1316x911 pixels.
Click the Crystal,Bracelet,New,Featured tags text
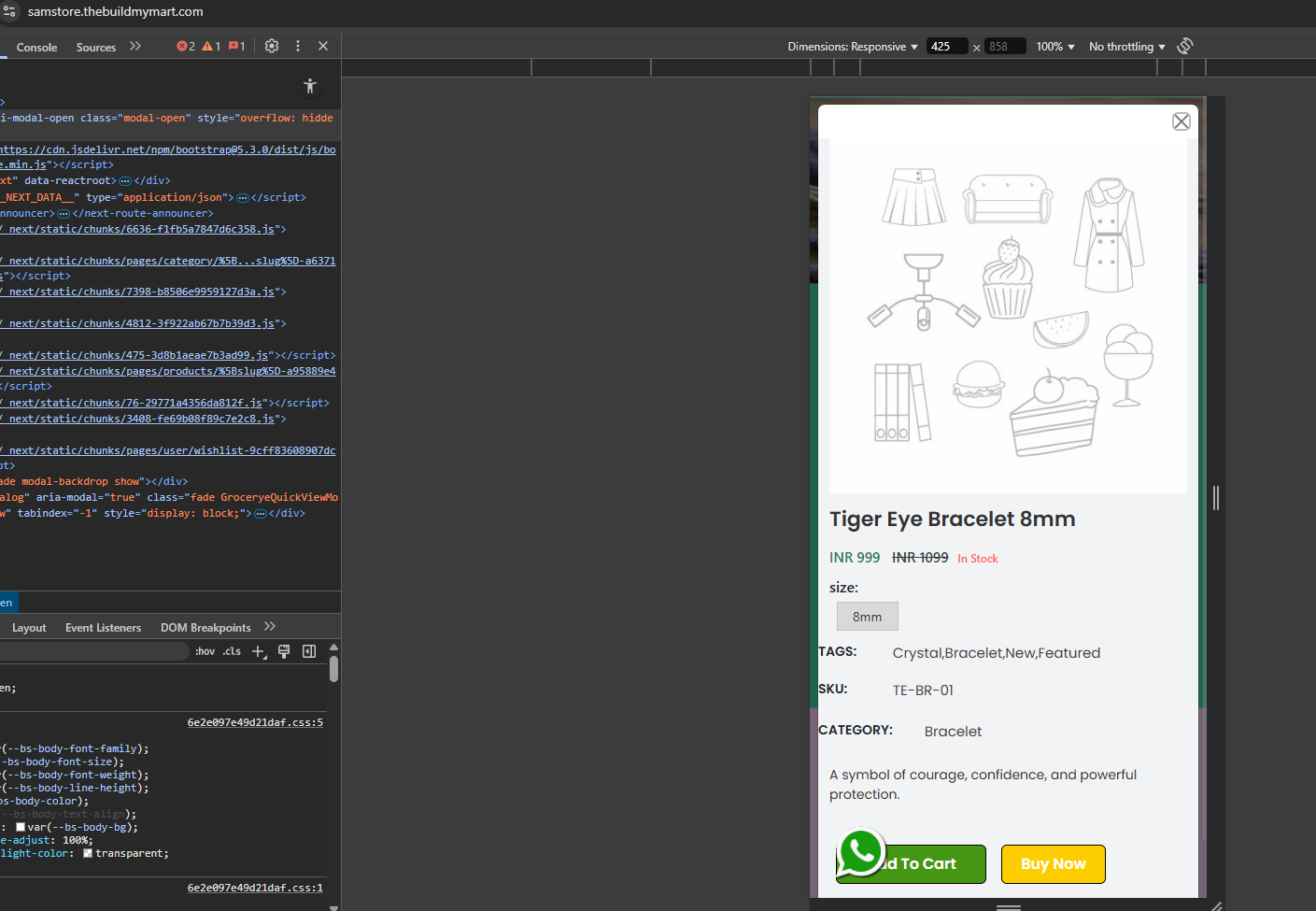pos(997,653)
